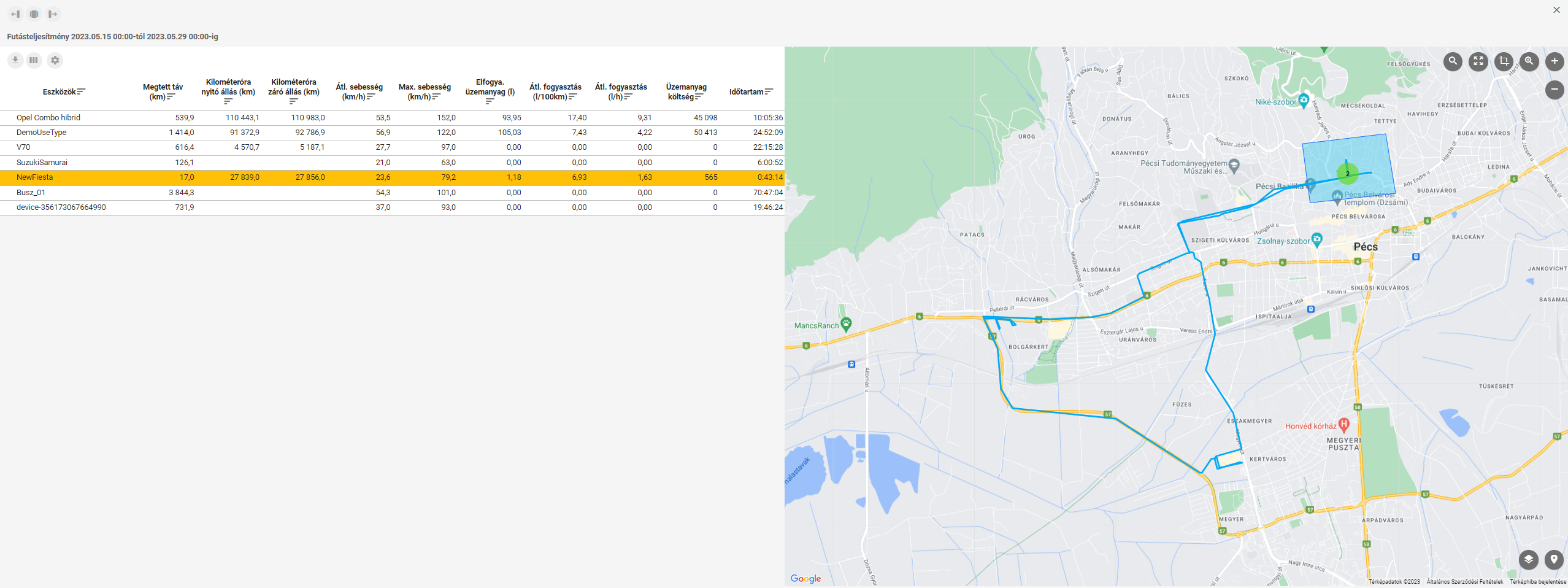1568x588 pixels.
Task: Select the map crop area tool
Action: [1504, 61]
